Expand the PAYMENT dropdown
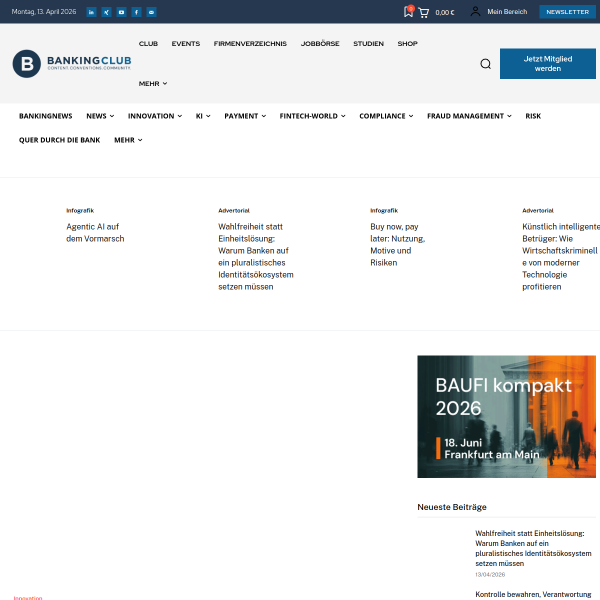 pyautogui.click(x=245, y=116)
